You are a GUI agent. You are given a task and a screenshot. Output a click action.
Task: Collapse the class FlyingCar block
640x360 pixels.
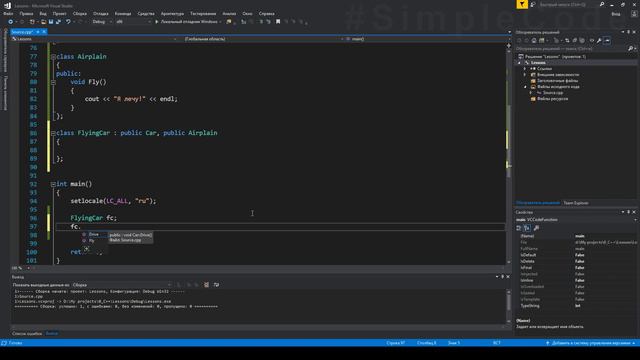pyautogui.click(x=53, y=133)
